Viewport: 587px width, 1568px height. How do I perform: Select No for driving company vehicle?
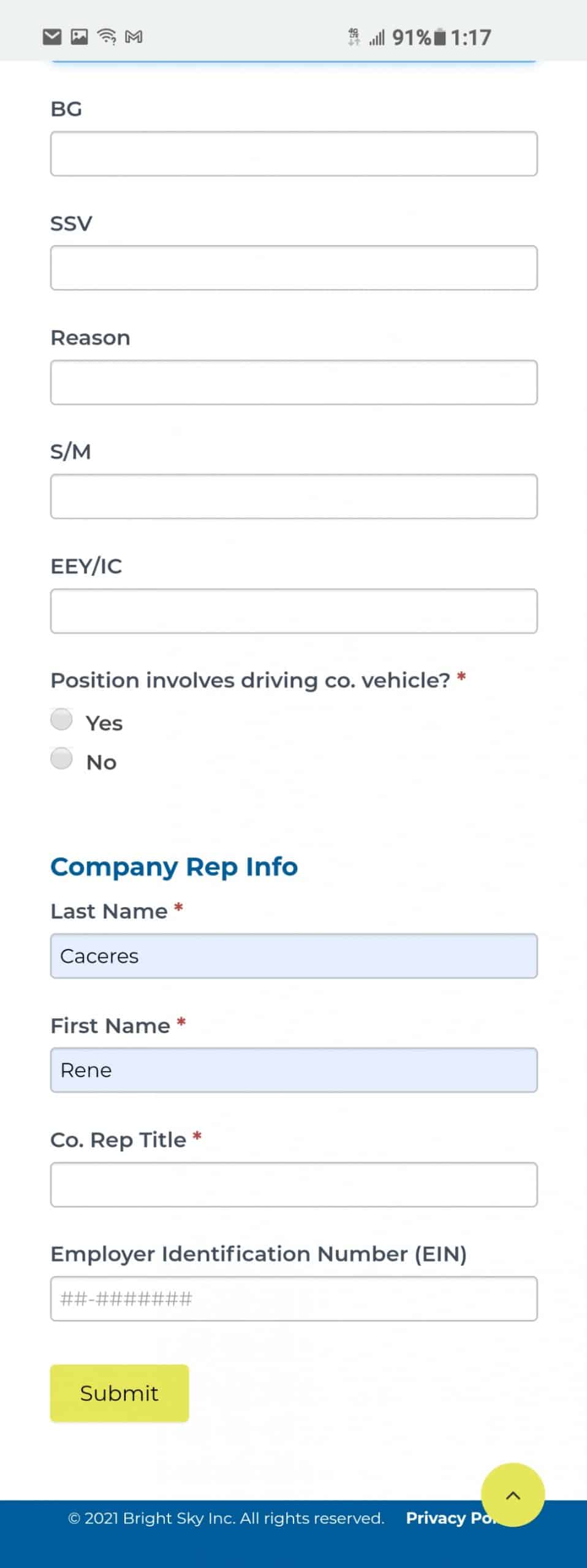pos(61,759)
